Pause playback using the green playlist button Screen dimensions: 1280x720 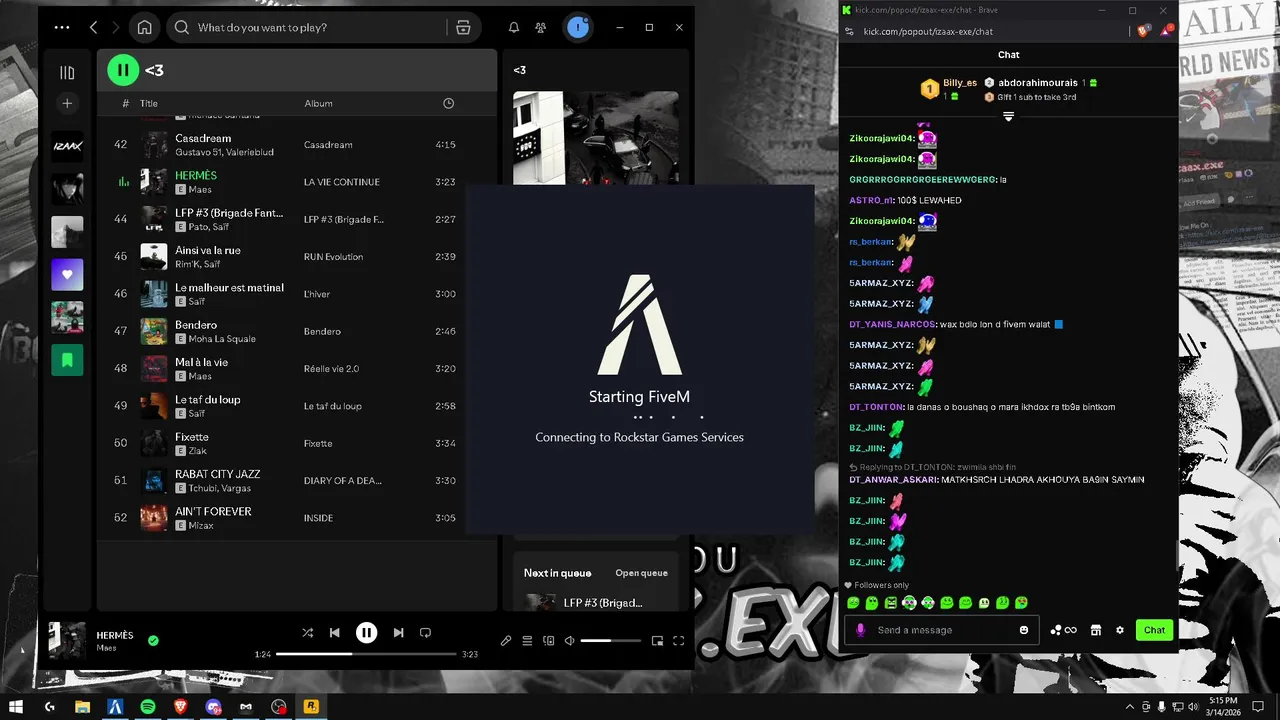point(123,70)
